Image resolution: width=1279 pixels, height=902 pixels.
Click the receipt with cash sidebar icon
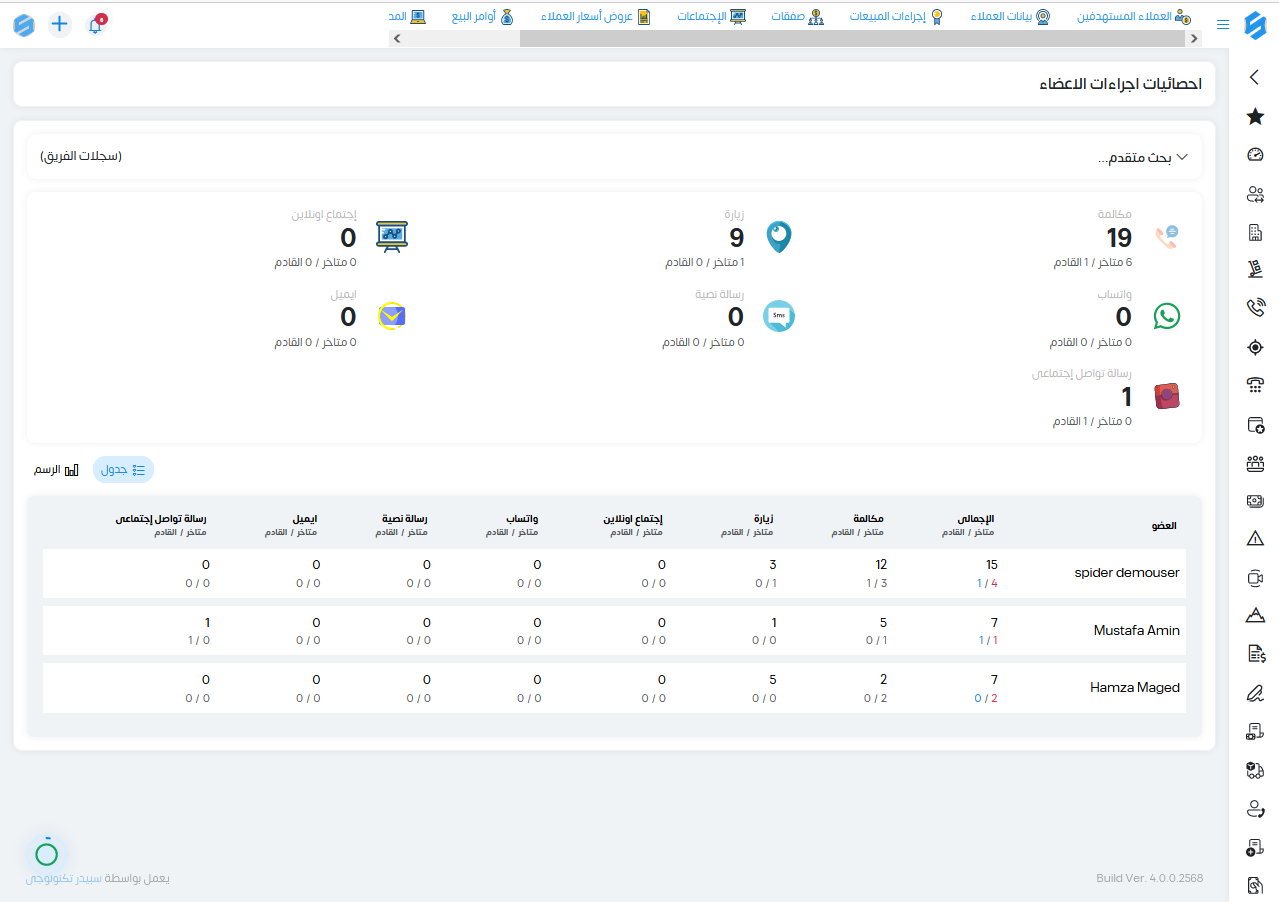1255,731
